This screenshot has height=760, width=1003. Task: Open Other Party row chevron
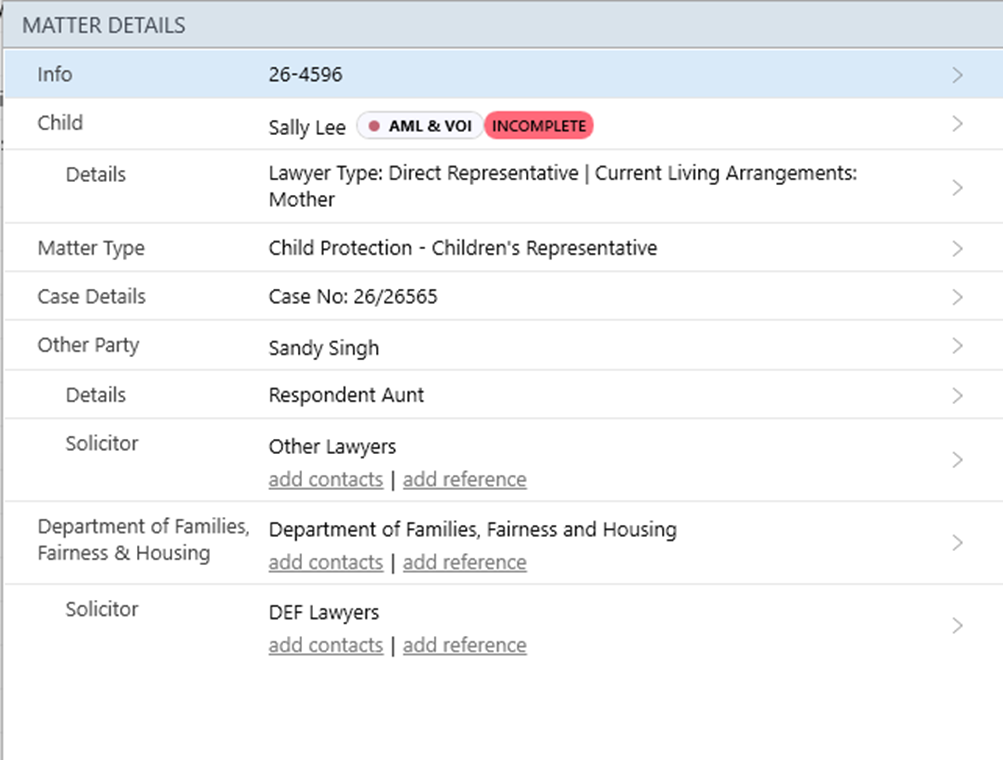pyautogui.click(x=957, y=347)
